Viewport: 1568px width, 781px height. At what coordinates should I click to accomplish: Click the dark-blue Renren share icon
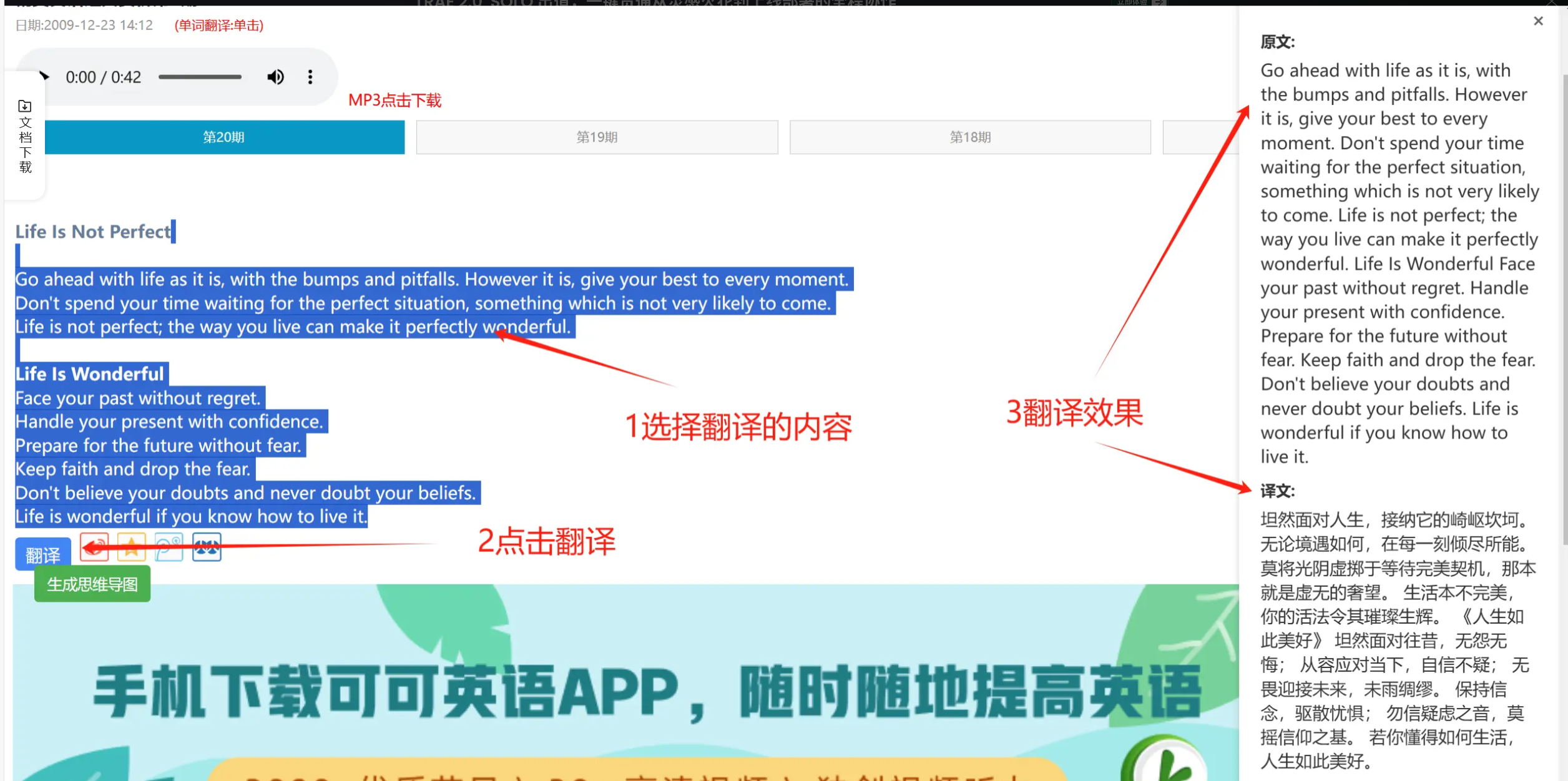point(207,548)
